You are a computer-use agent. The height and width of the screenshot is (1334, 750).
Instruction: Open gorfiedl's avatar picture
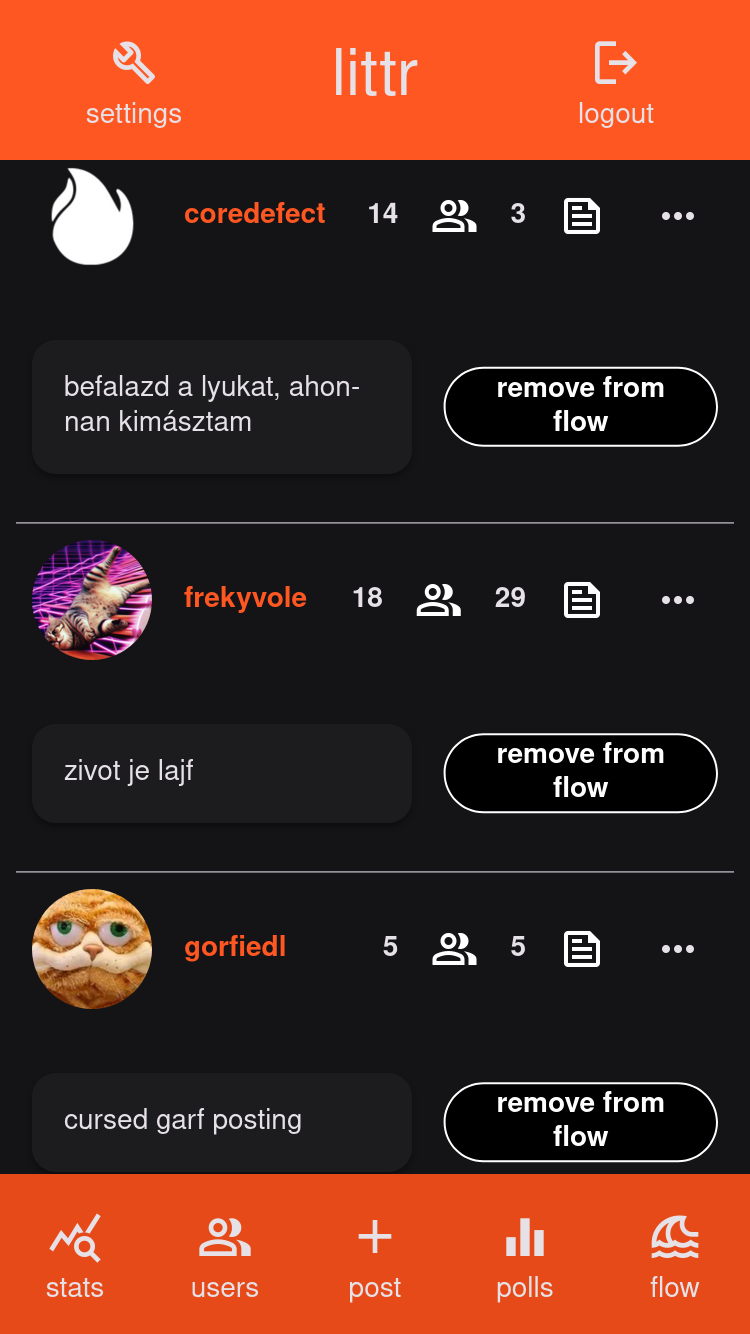pos(92,949)
